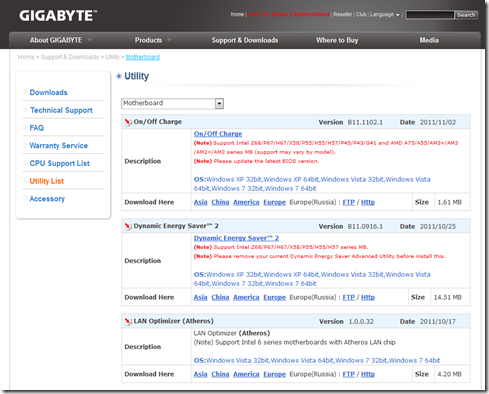Click the date 2011/10/25
489x394 pixels.
[438, 227]
